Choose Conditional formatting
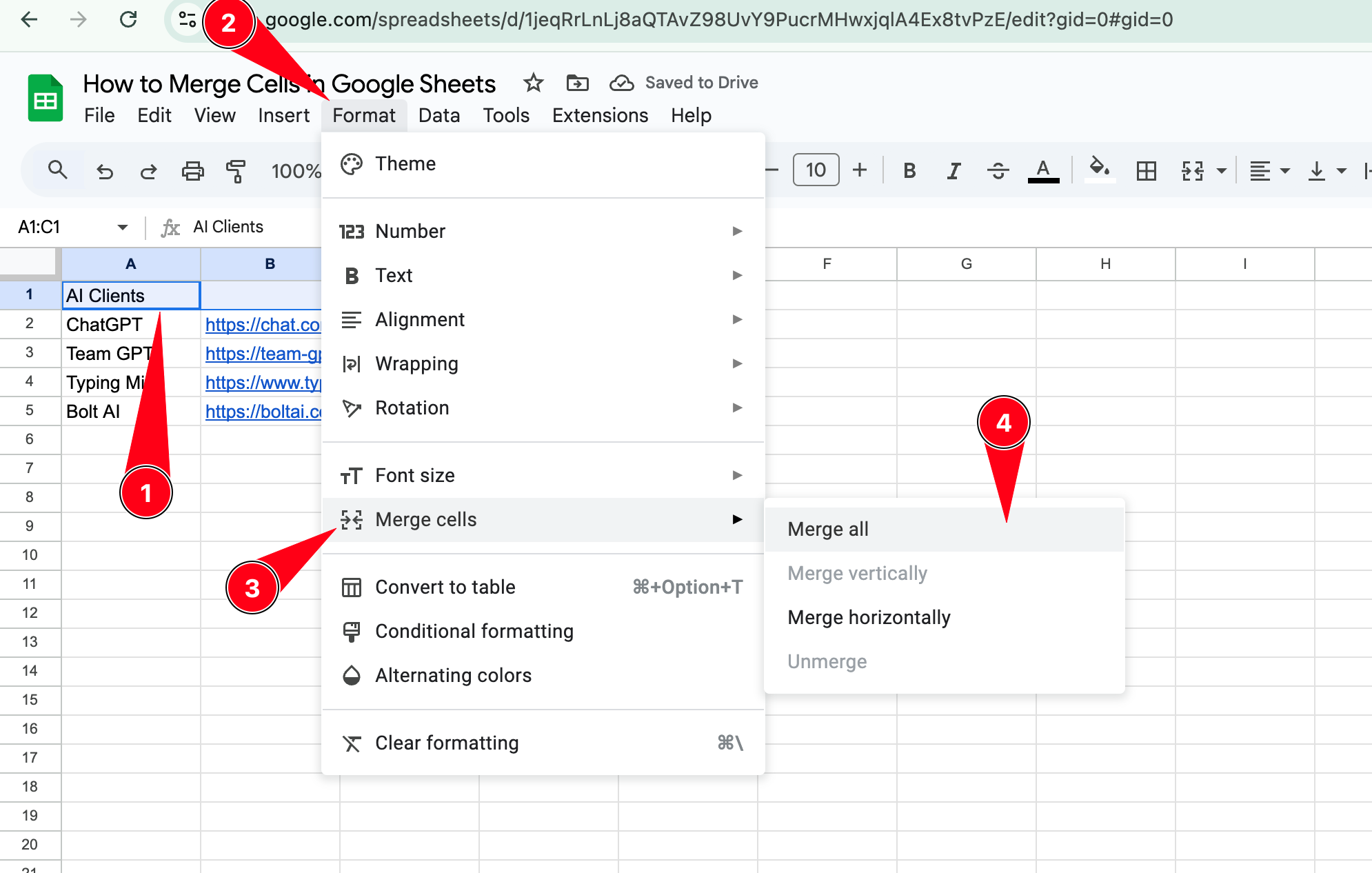This screenshot has width=1372, height=873. (x=543, y=631)
